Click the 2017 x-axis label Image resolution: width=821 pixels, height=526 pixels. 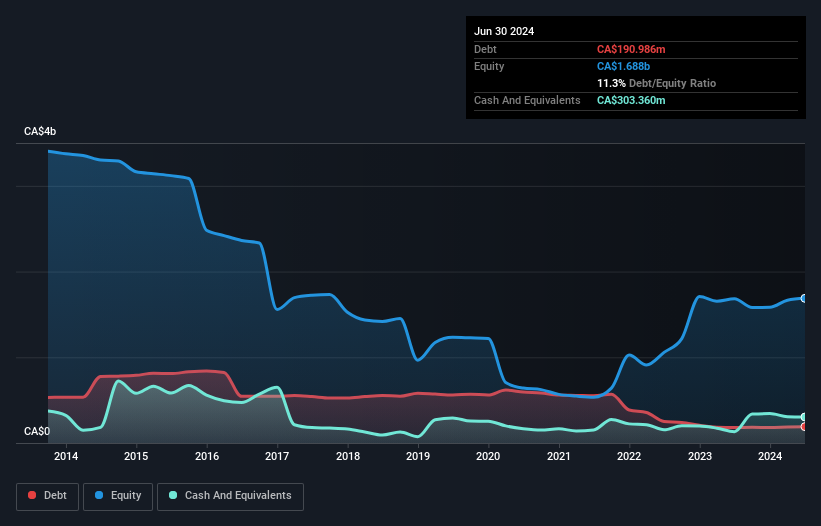pos(277,456)
